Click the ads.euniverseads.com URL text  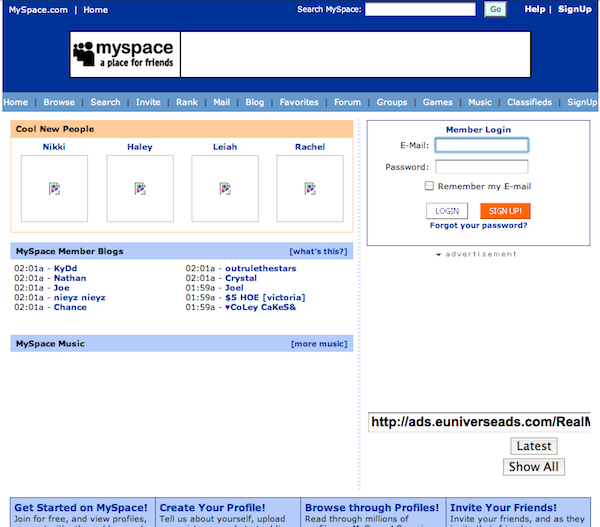point(480,422)
